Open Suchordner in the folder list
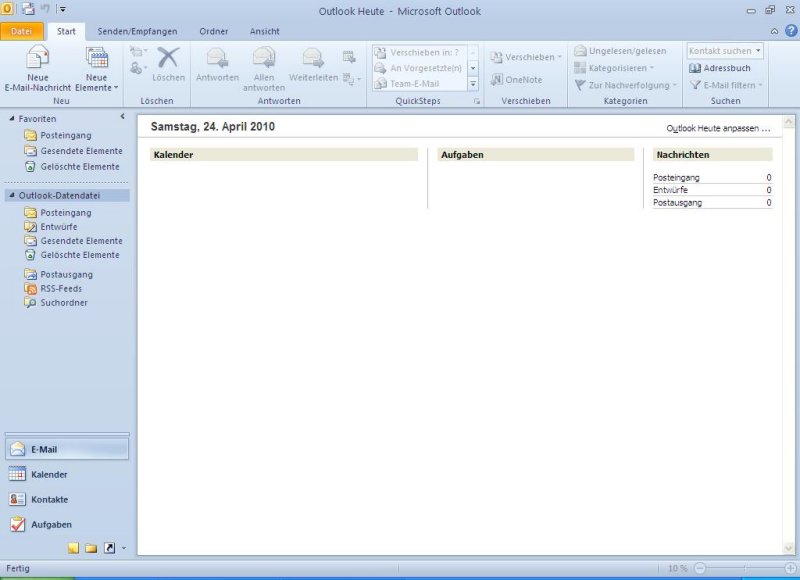This screenshot has width=800, height=580. click(x=63, y=302)
